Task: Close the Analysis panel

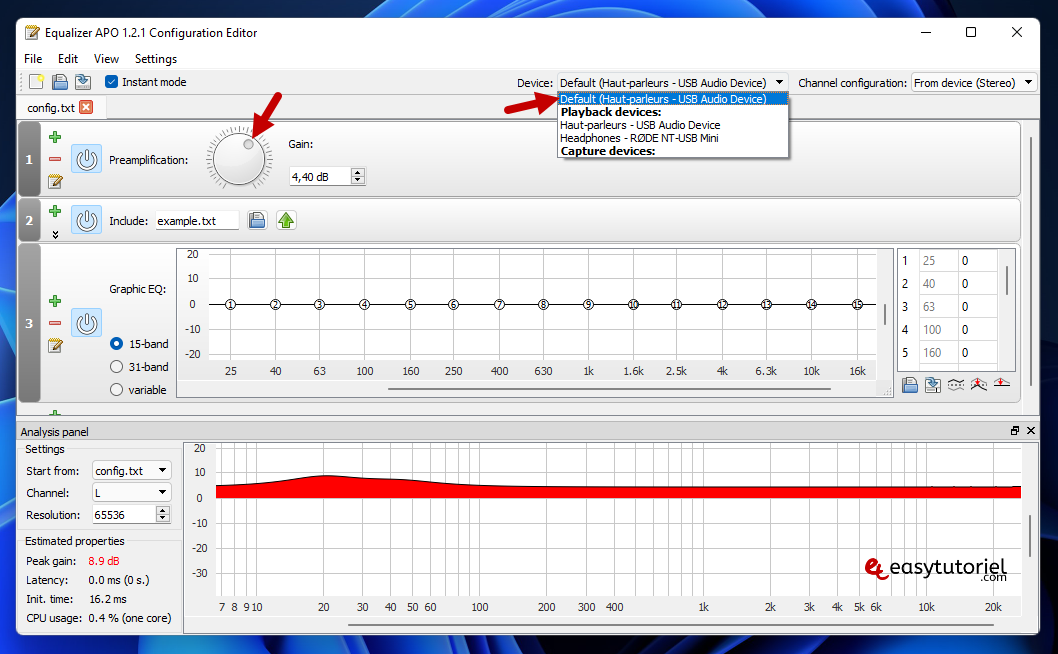Action: coord(1031,431)
